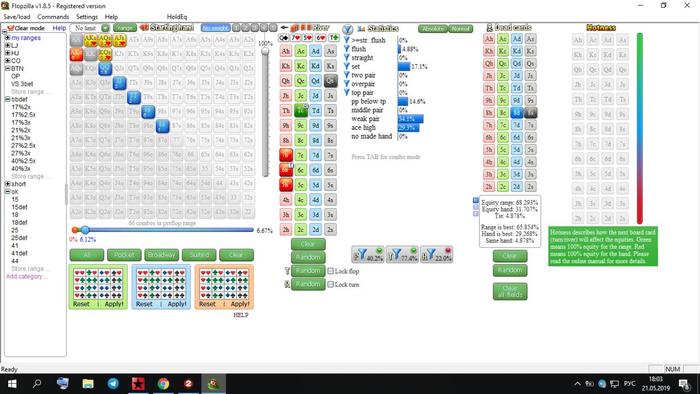Toggle the straight statistics filter
The image size is (700, 394).
coord(346,58)
